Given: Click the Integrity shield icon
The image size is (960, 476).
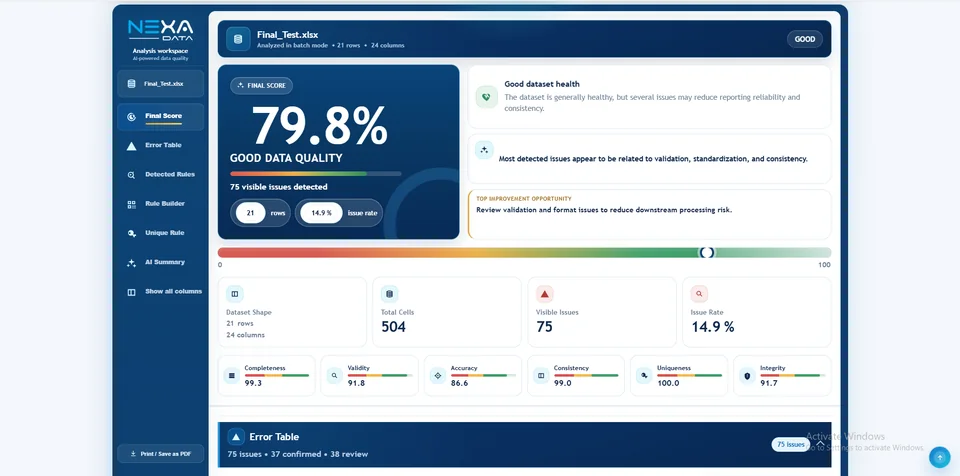Looking at the screenshot, I should [x=747, y=376].
